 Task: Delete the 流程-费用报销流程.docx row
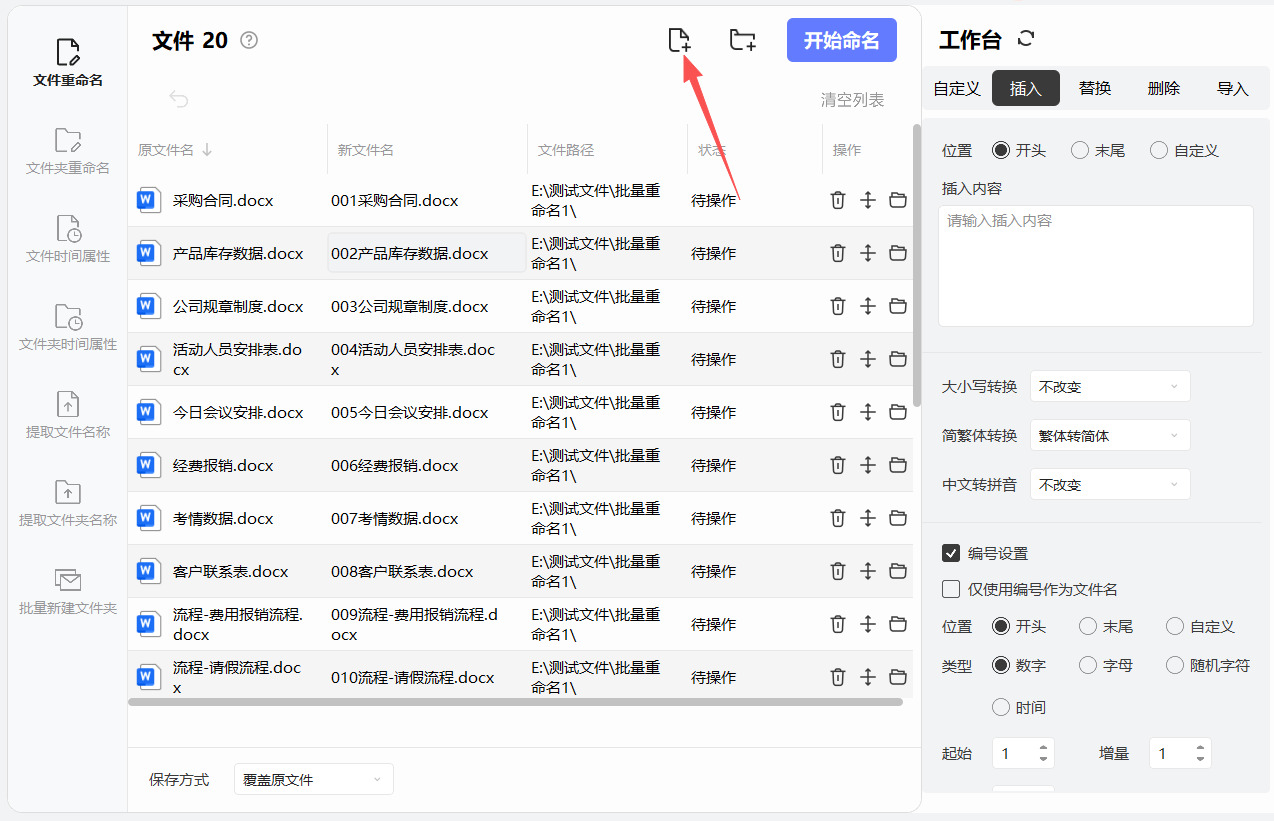click(838, 624)
